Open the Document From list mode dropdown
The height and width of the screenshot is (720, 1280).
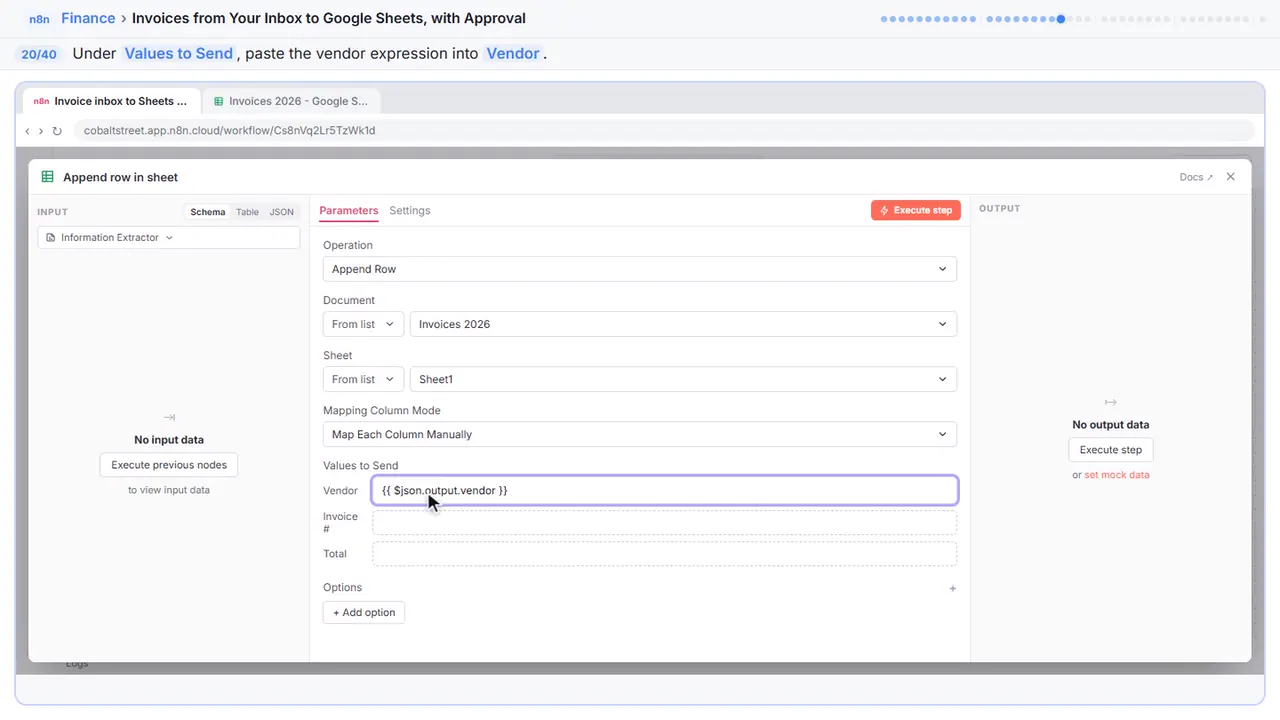tap(364, 324)
